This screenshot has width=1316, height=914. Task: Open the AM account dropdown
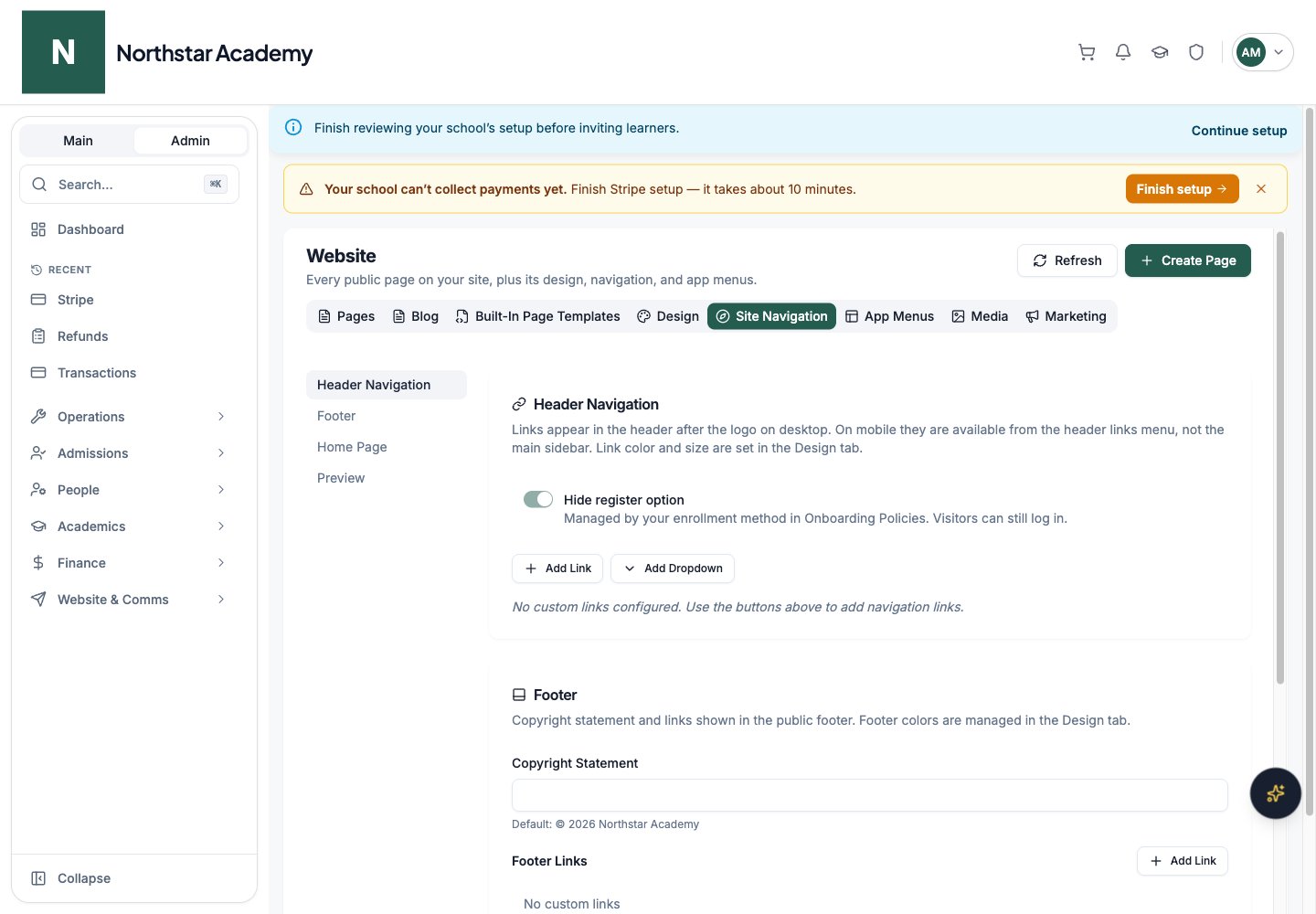1263,52
